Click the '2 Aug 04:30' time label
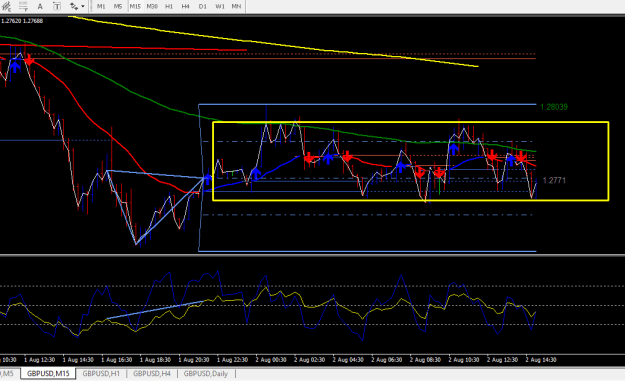Screen dimensions: 625x381 click(x=348, y=360)
